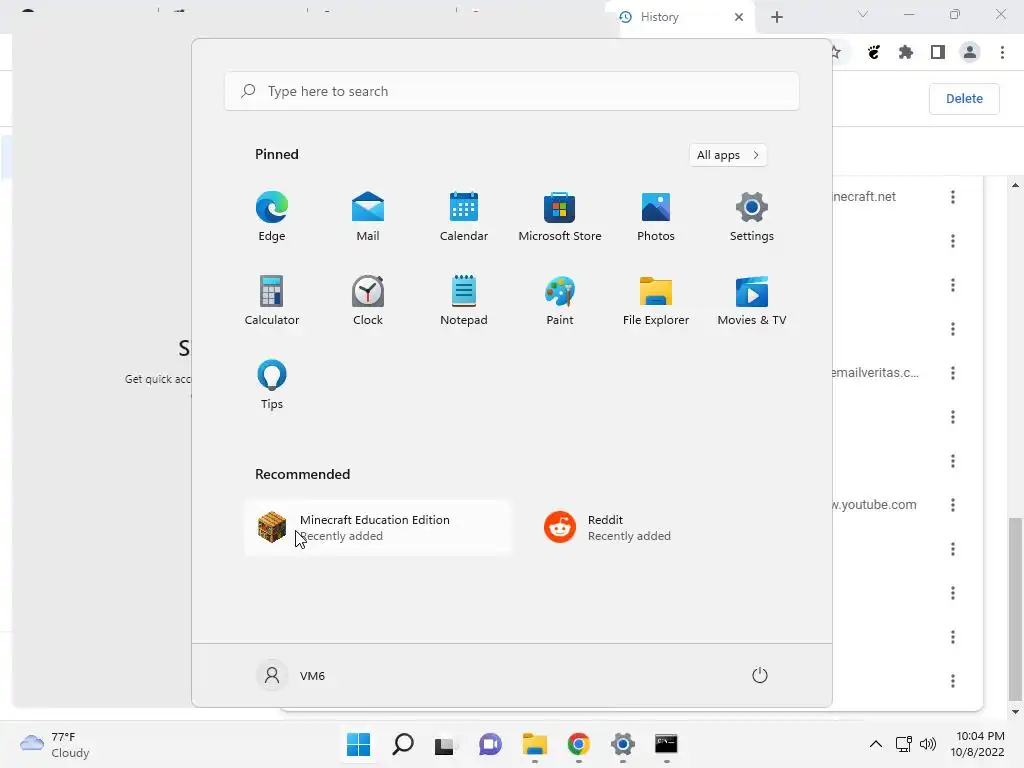Image resolution: width=1024 pixels, height=768 pixels.
Task: Open the clock showing 10:04 PM
Action: pos(977,744)
